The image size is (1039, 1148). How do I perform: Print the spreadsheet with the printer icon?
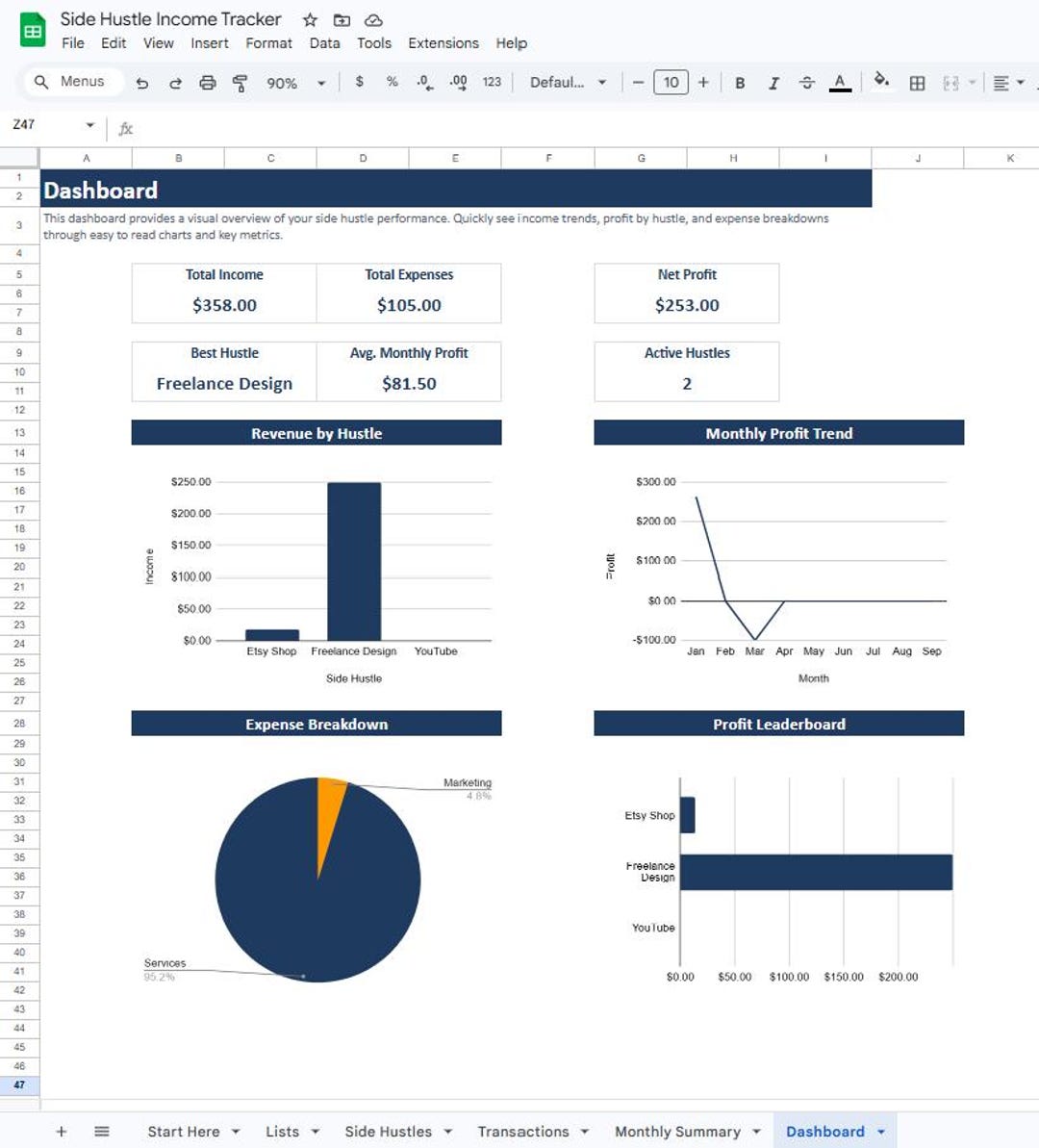point(208,83)
